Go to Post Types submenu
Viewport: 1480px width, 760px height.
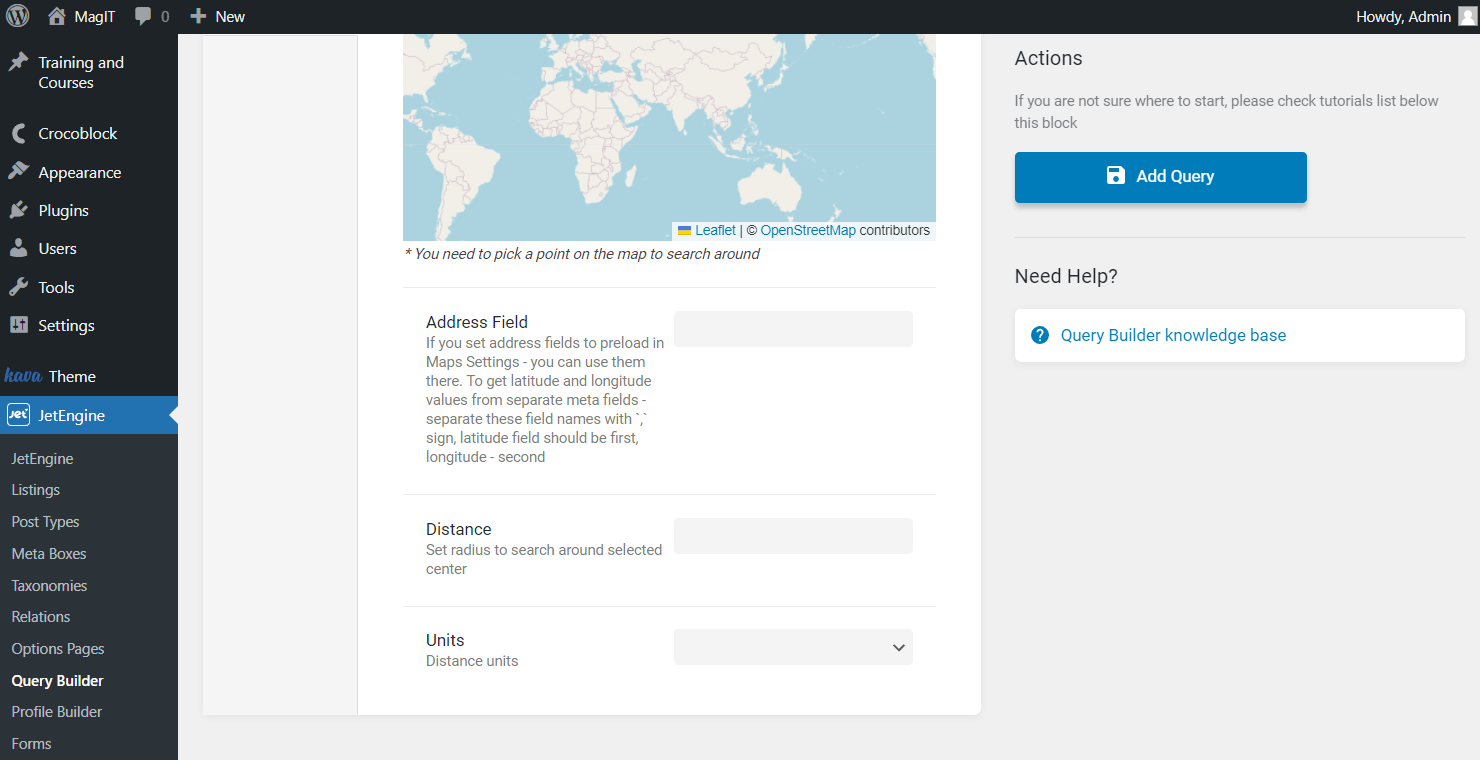[45, 522]
